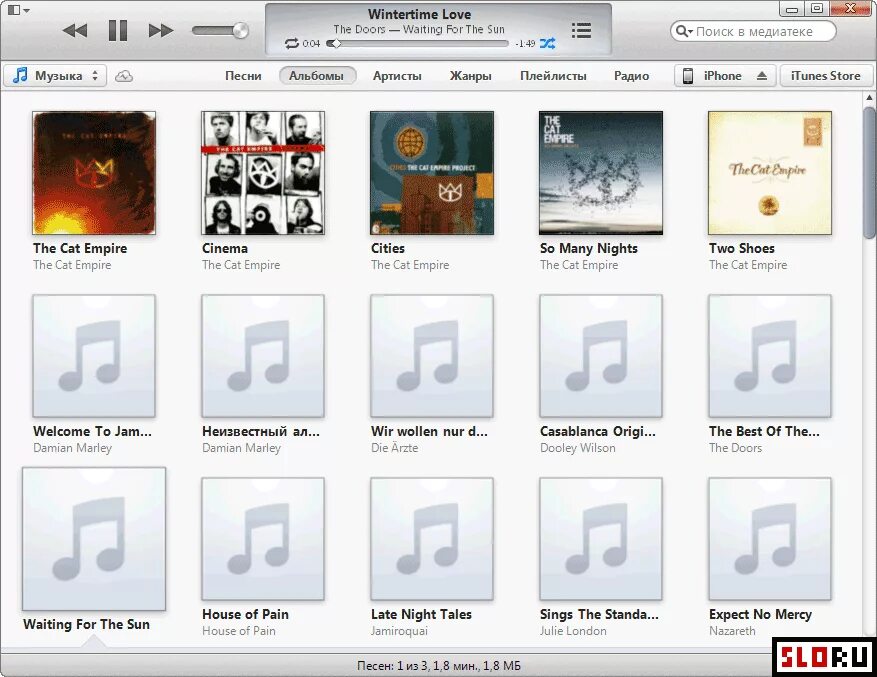Select the Waiting For The Sun artwork
The height and width of the screenshot is (677, 877).
click(94, 539)
